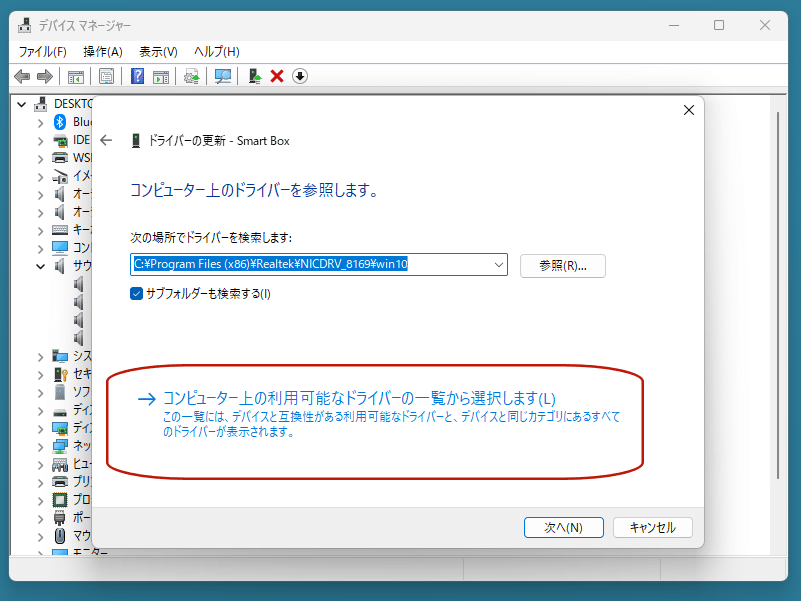
Task: Open the Properties toolbar icon
Action: [106, 77]
